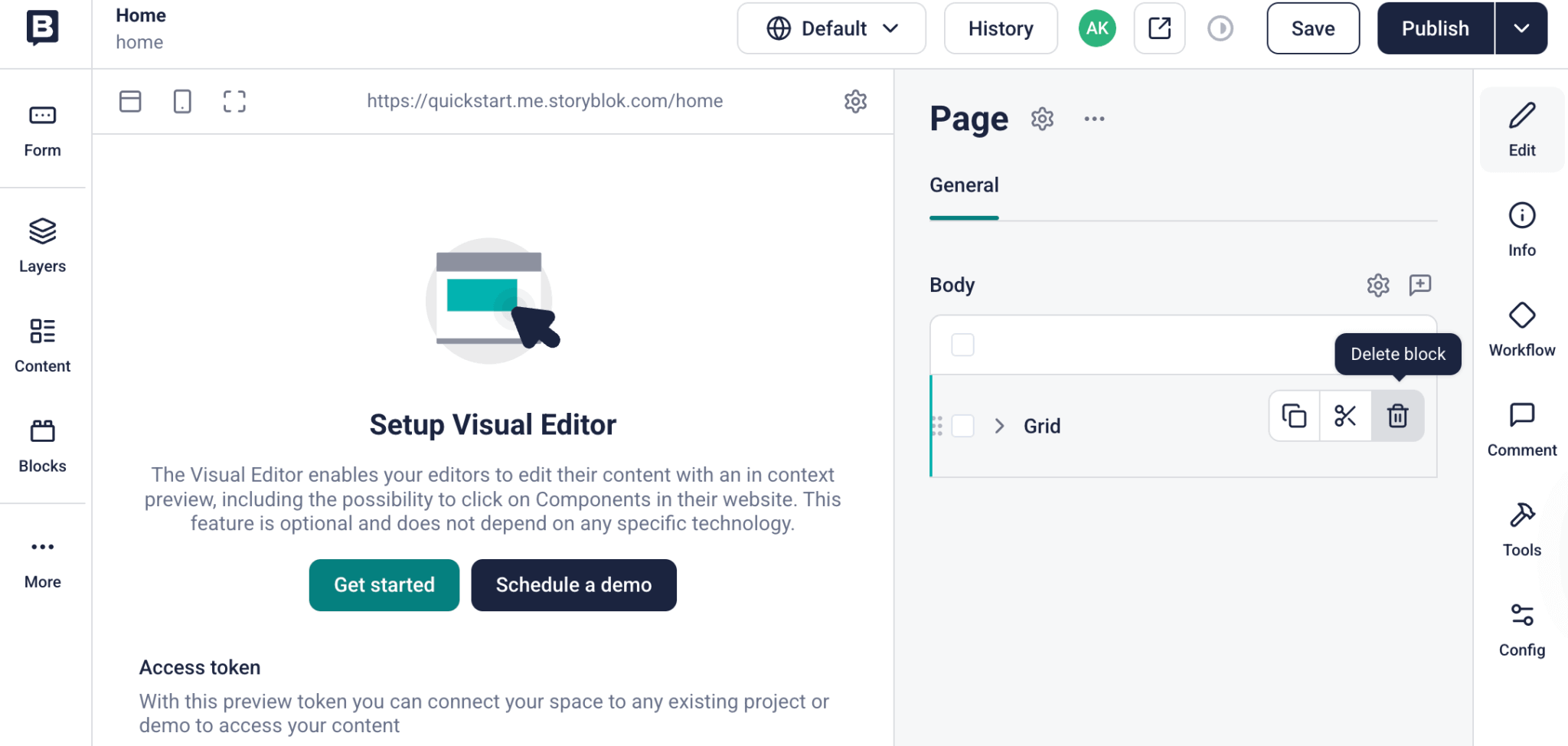Switch to mobile preview icon
The image size is (1568, 746).
(182, 101)
